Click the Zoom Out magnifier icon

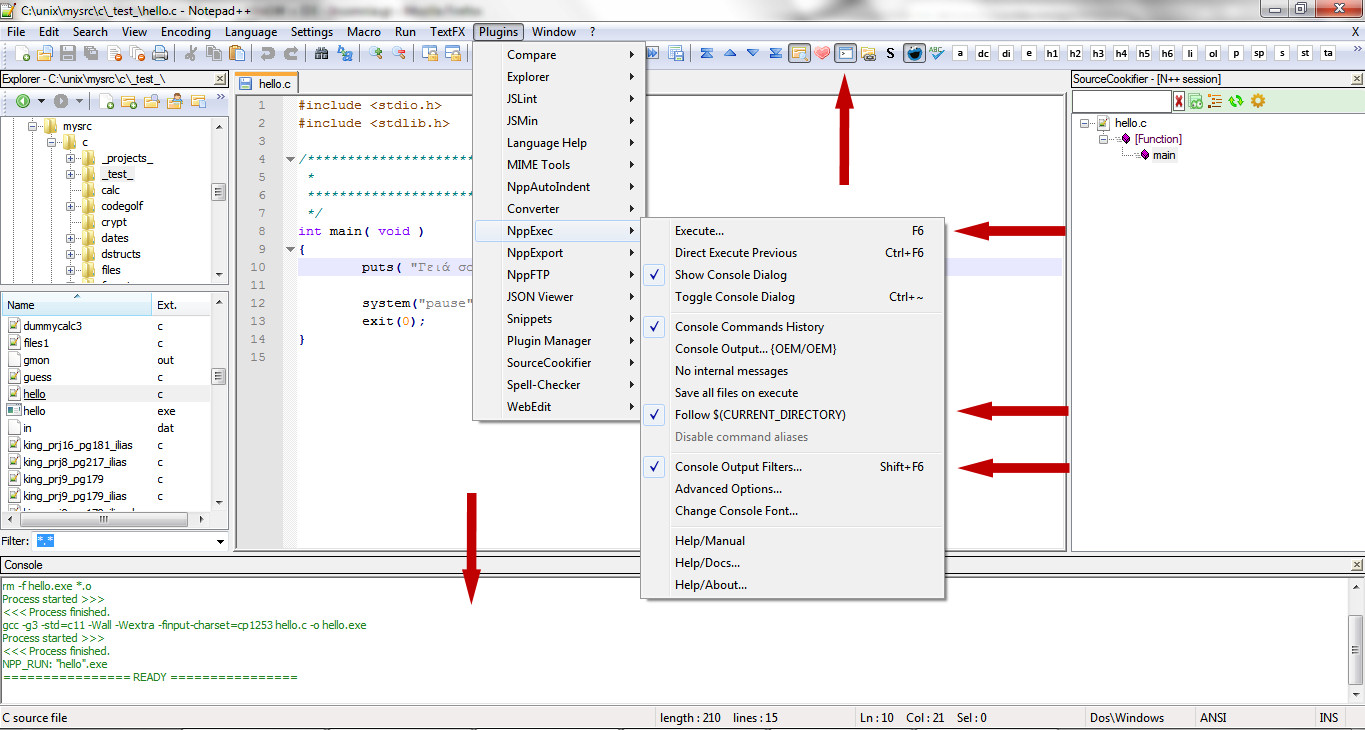399,54
